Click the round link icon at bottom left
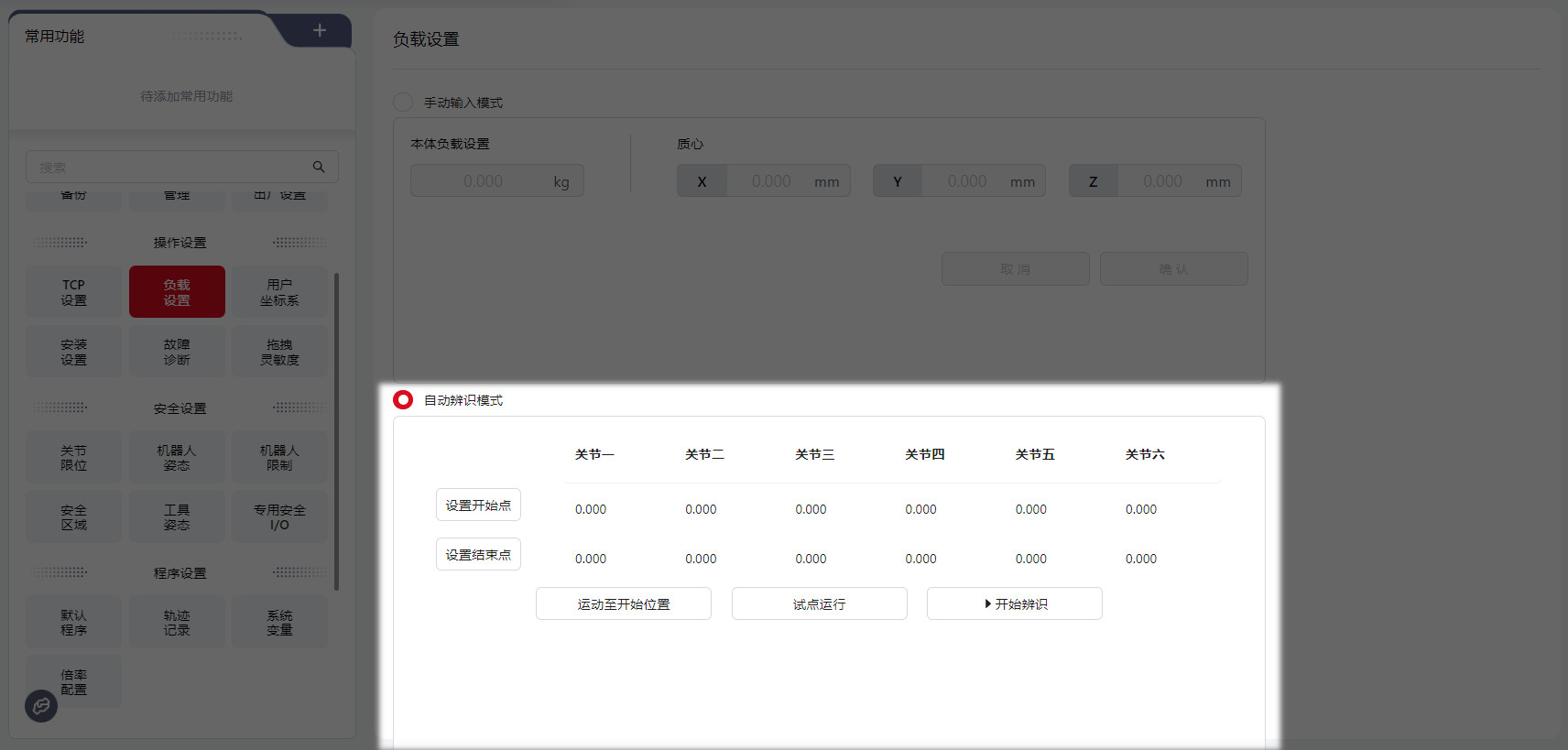 click(x=41, y=705)
